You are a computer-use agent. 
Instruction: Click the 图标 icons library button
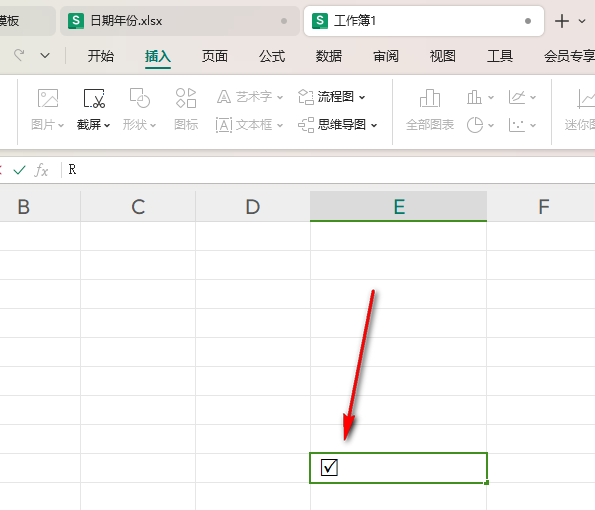pyautogui.click(x=186, y=99)
